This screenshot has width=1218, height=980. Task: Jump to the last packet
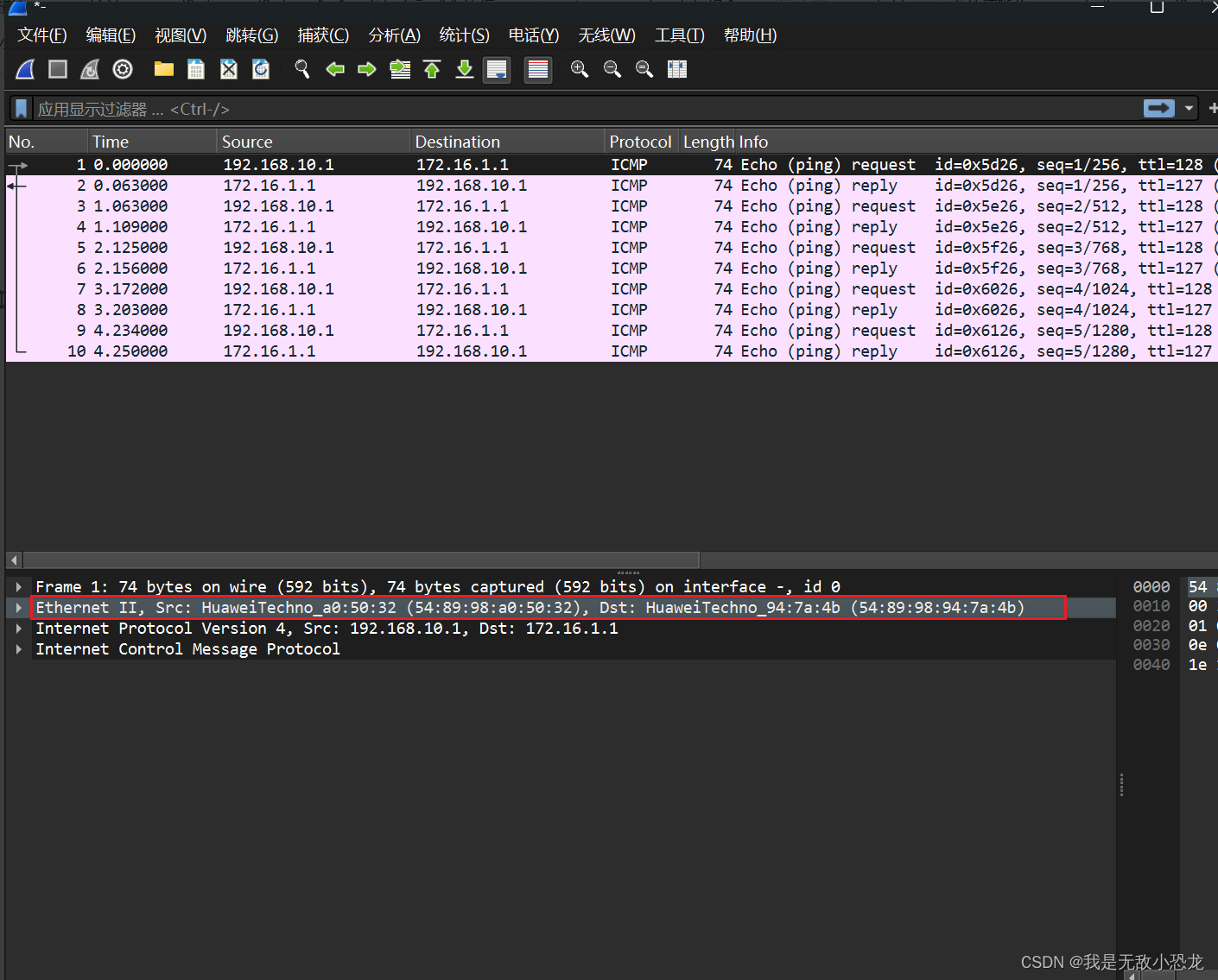point(465,69)
